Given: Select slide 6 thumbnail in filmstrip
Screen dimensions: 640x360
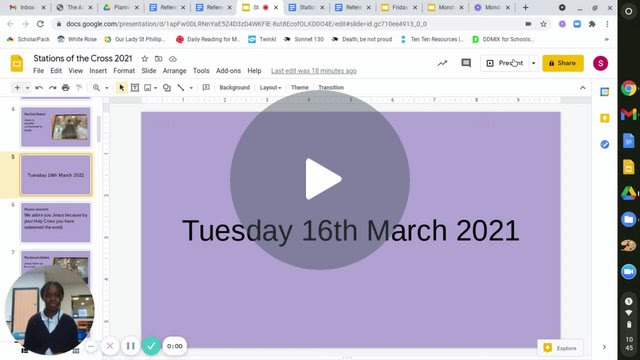Looking at the screenshot, I should pyautogui.click(x=56, y=222).
